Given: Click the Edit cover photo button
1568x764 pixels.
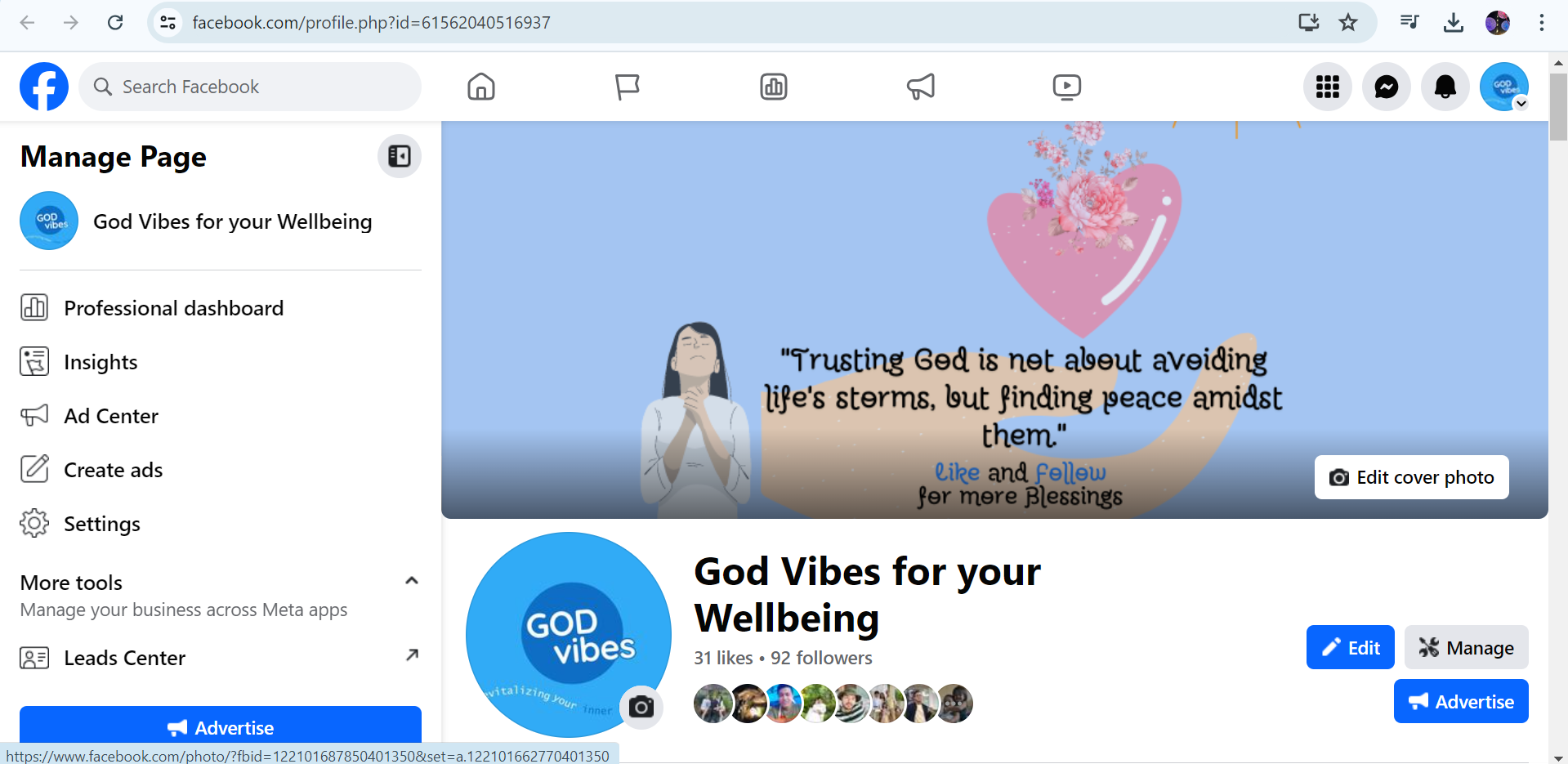Looking at the screenshot, I should [x=1411, y=477].
